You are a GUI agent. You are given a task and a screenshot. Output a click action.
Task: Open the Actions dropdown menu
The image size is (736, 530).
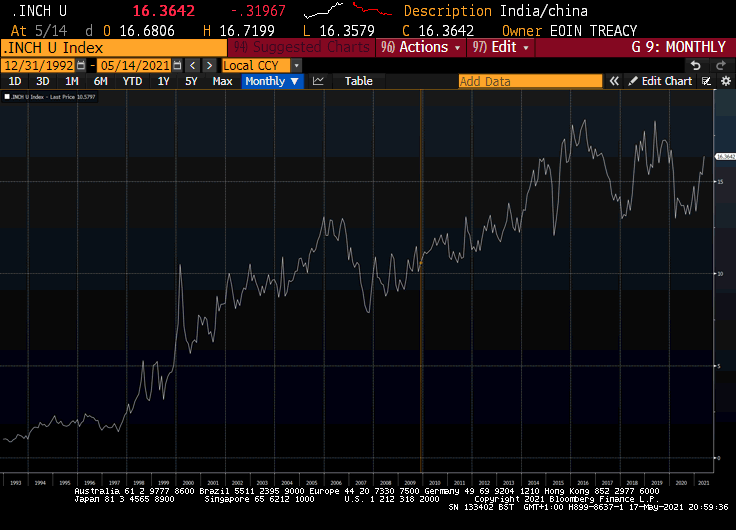pyautogui.click(x=421, y=47)
